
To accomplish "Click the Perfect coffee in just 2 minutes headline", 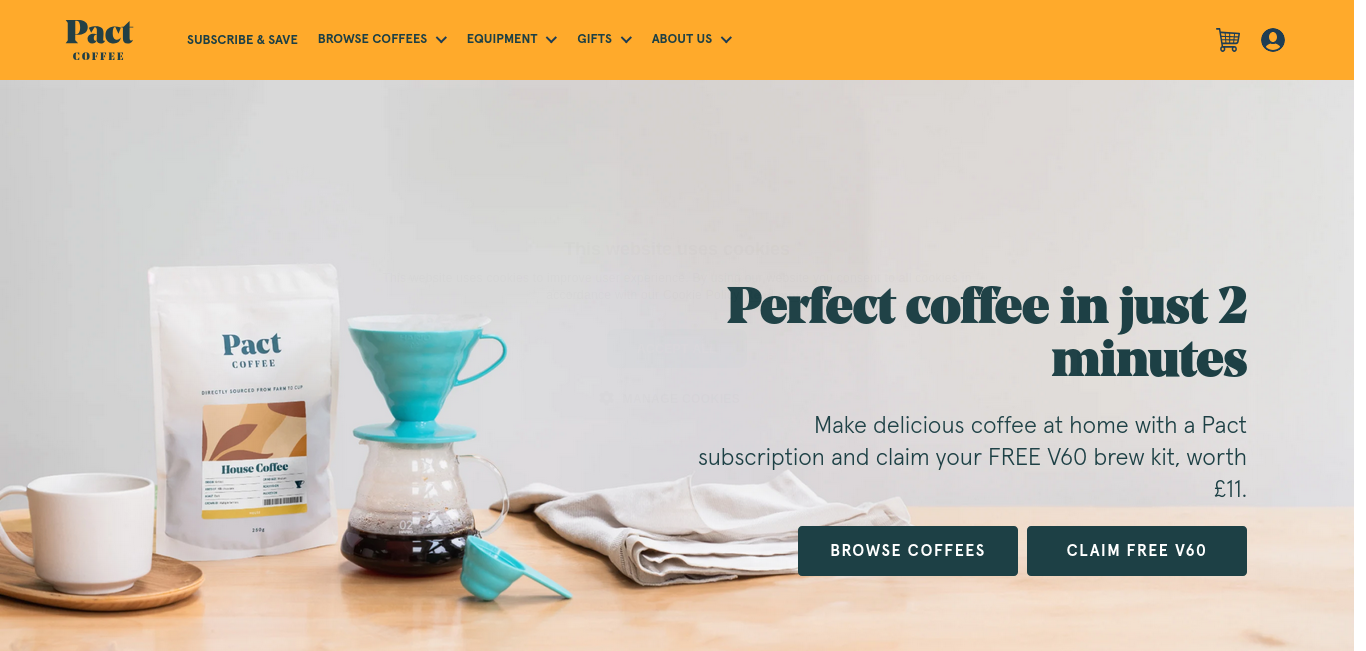I will point(987,331).
